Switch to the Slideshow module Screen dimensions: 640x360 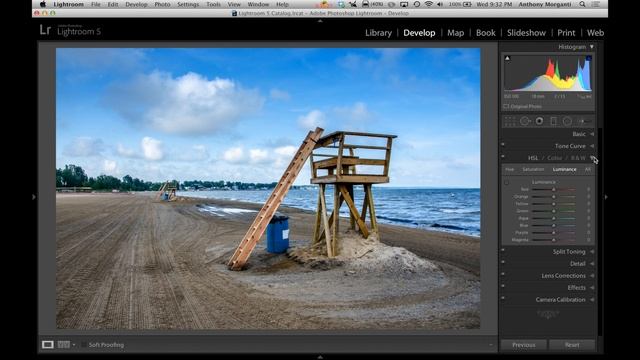(526, 33)
